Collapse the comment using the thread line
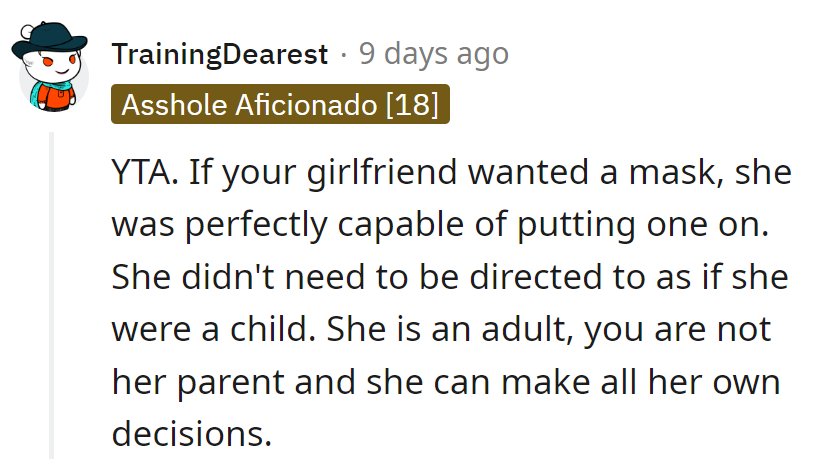The height and width of the screenshot is (459, 837). (x=54, y=300)
